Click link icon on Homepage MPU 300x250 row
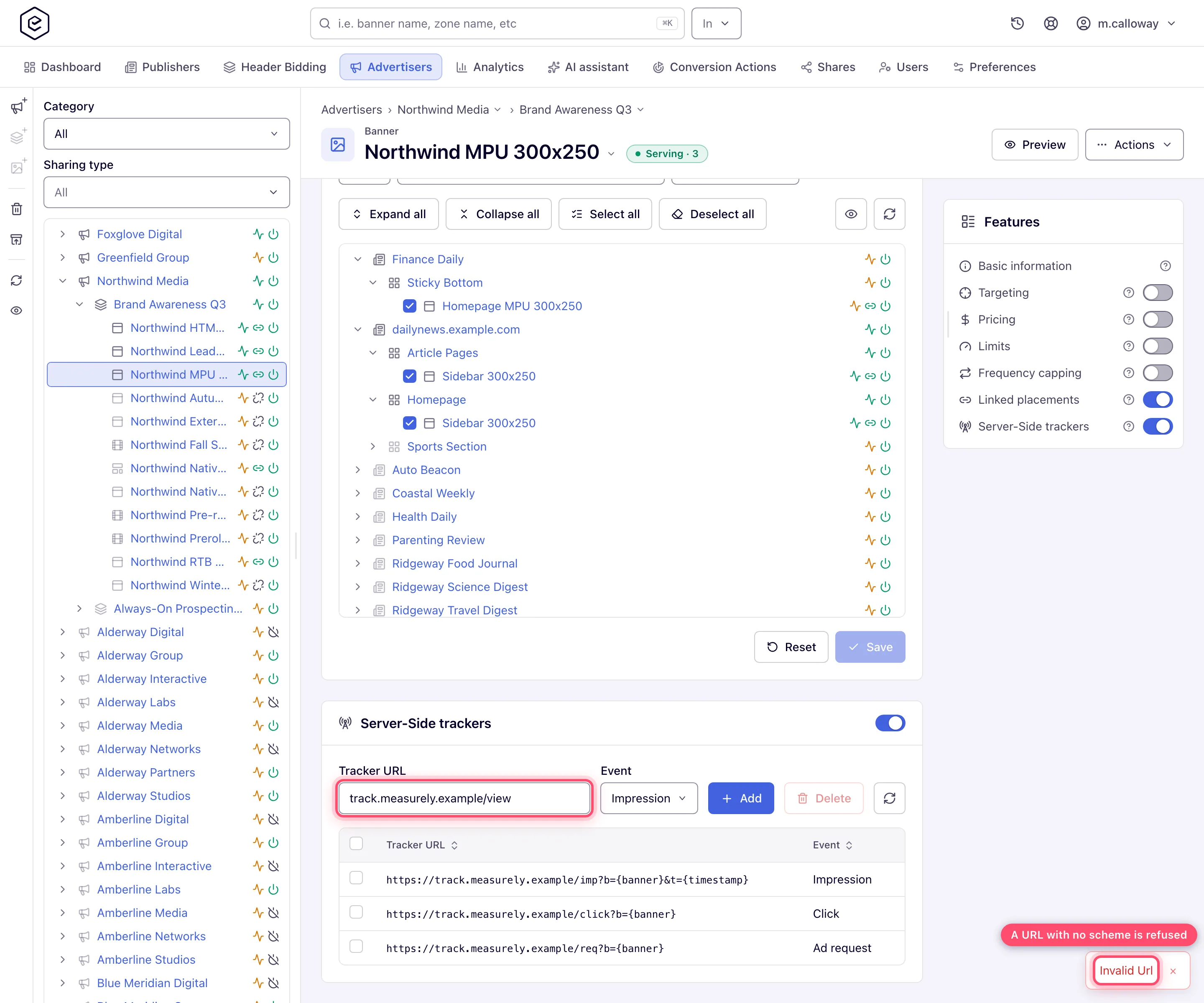1204x1003 pixels. pos(870,306)
